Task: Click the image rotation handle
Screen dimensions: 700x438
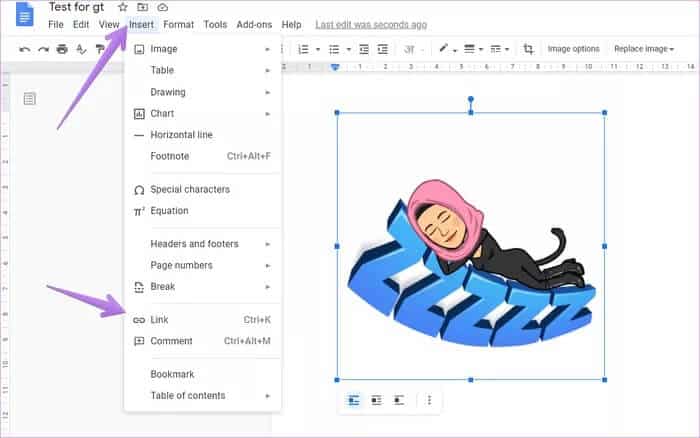Action: tap(471, 99)
